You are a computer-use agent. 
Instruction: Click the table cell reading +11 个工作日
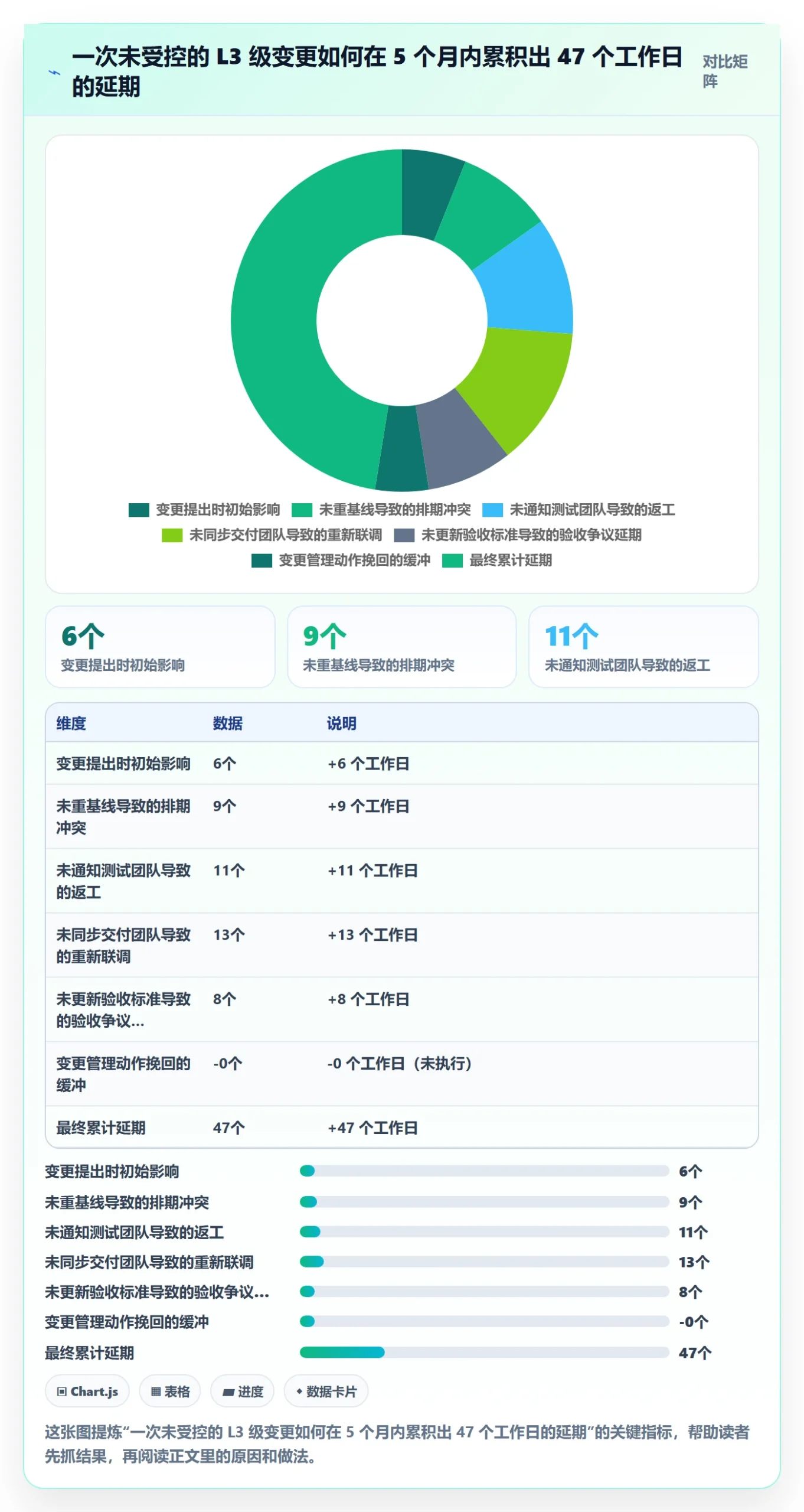tap(372, 871)
